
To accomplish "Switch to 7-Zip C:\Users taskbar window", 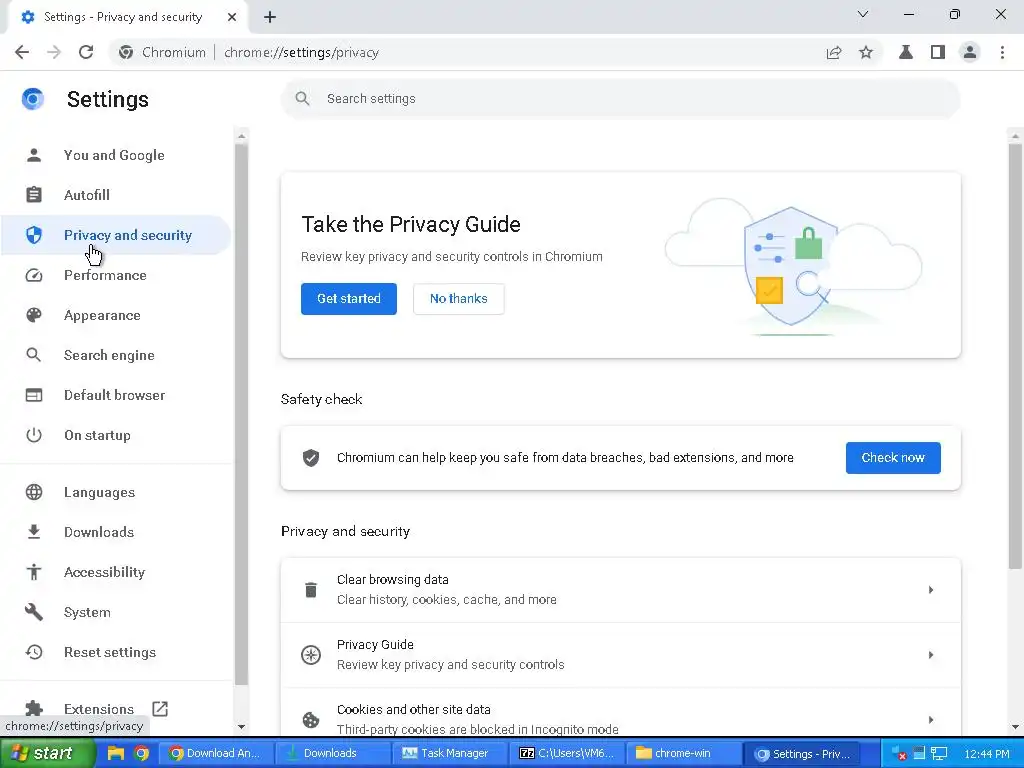I will (x=566, y=753).
